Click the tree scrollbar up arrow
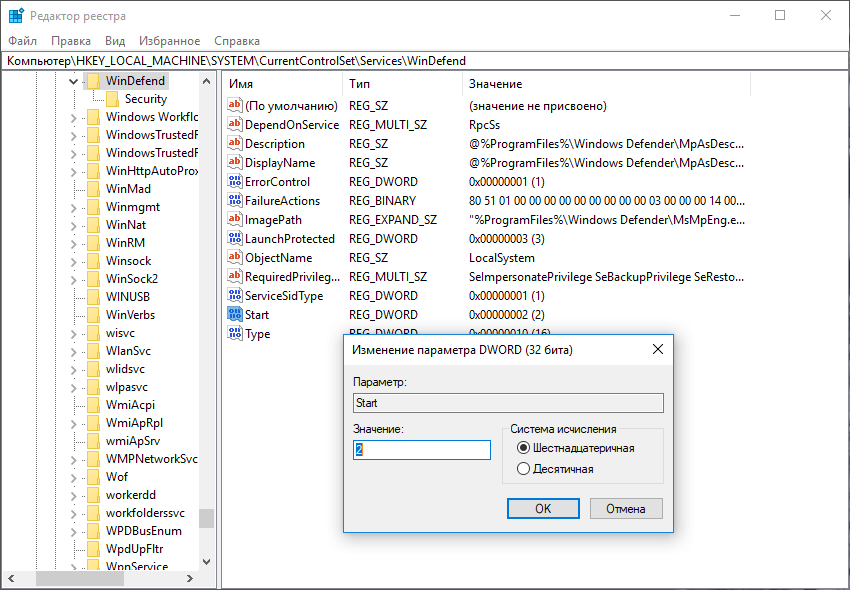 tap(206, 81)
